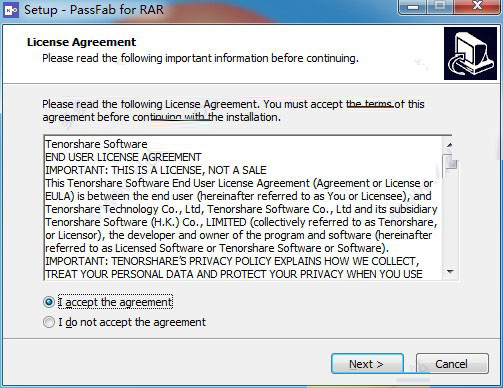
Task: Close the PassFab for RAR setup window
Action: (x=477, y=7)
